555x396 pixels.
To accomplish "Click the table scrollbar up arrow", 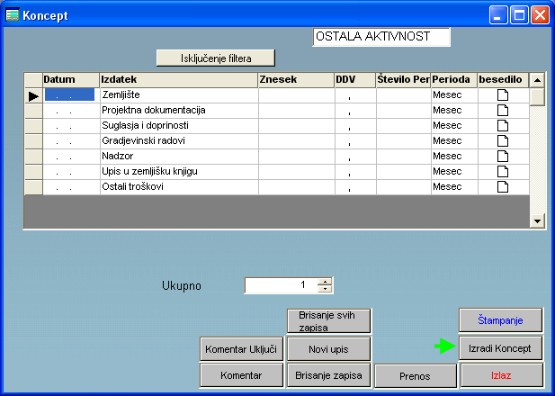I will tap(537, 80).
